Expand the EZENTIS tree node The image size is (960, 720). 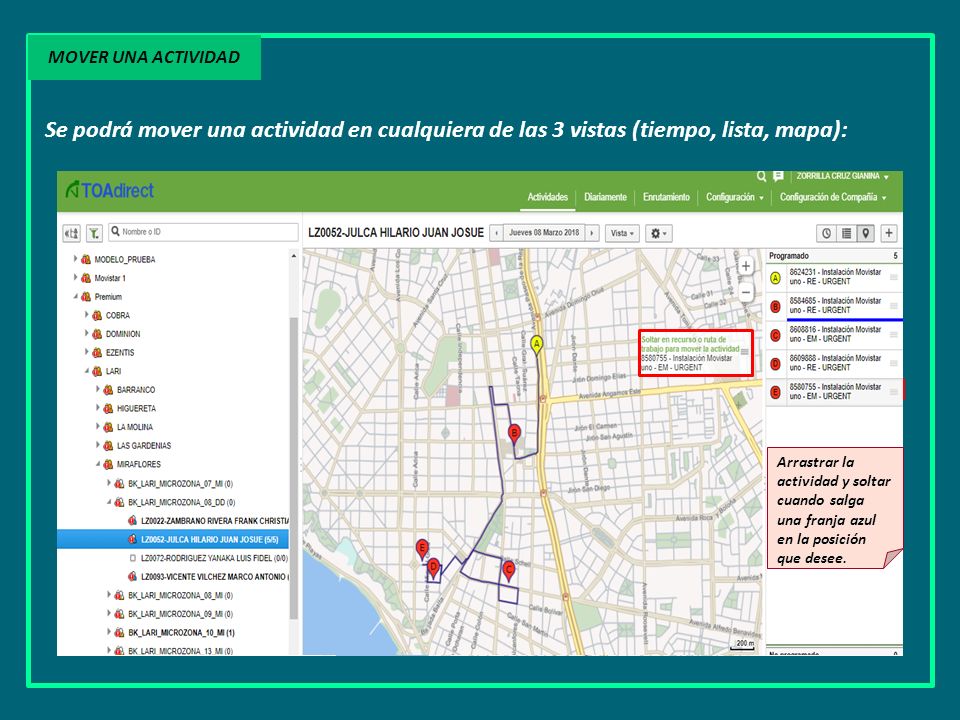(86, 352)
